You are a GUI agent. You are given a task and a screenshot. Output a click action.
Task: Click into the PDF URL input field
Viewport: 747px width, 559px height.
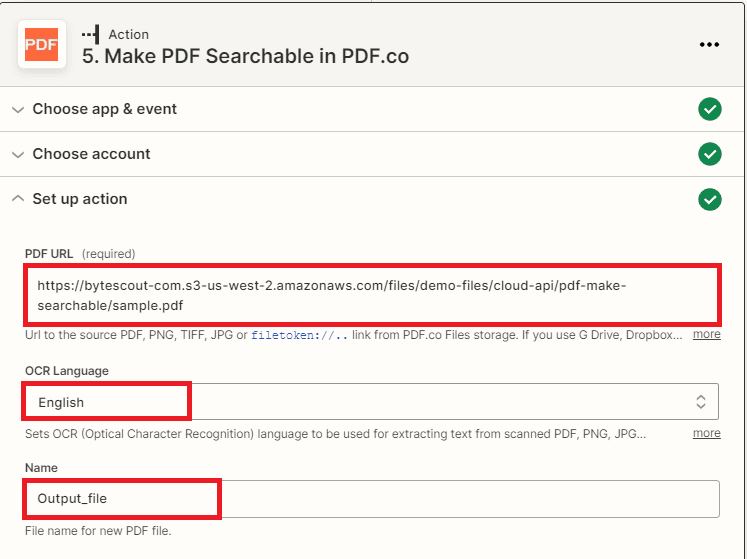[372, 295]
